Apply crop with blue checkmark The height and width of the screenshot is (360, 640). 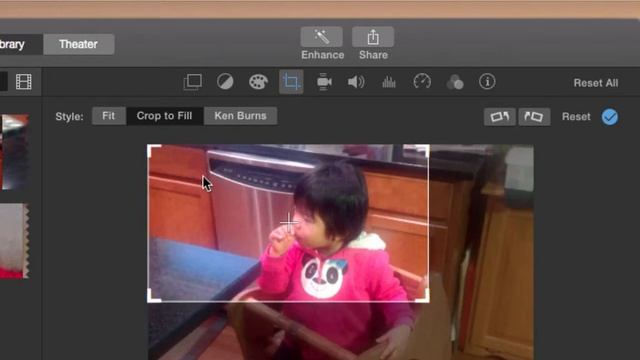pos(609,117)
